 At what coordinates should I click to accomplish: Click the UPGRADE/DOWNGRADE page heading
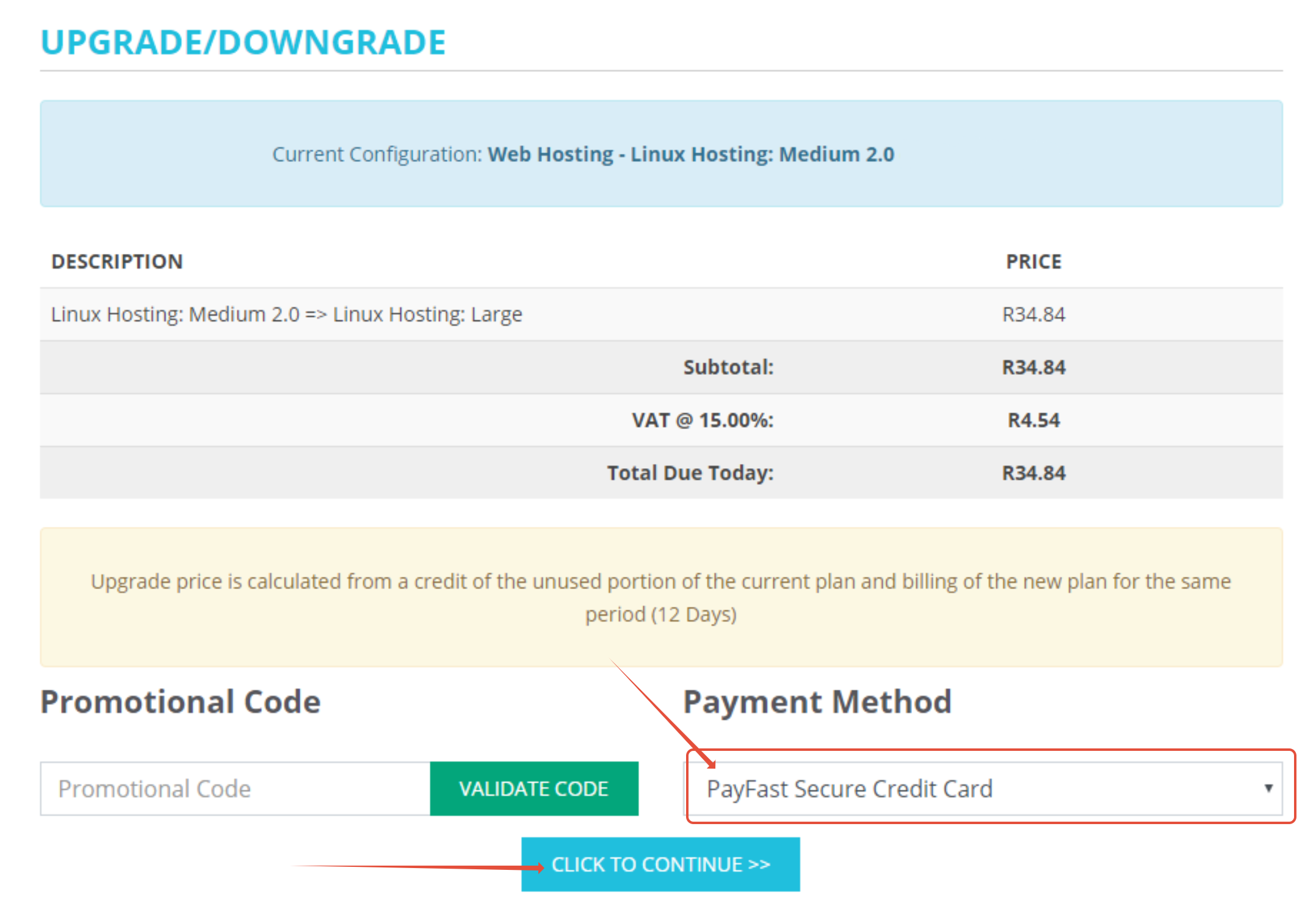click(243, 43)
